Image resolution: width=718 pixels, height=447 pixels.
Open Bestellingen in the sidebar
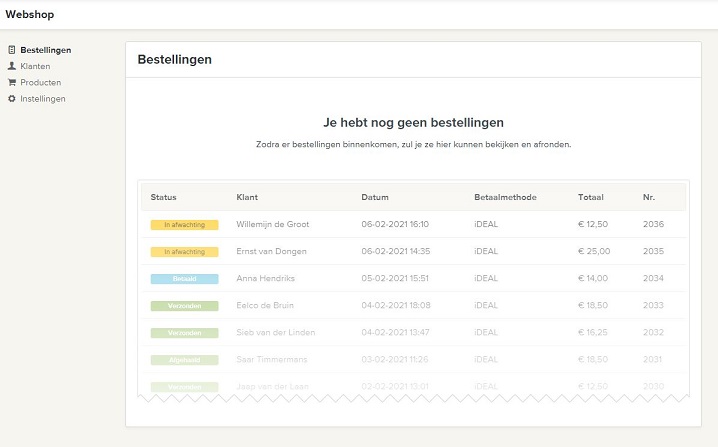click(x=46, y=50)
